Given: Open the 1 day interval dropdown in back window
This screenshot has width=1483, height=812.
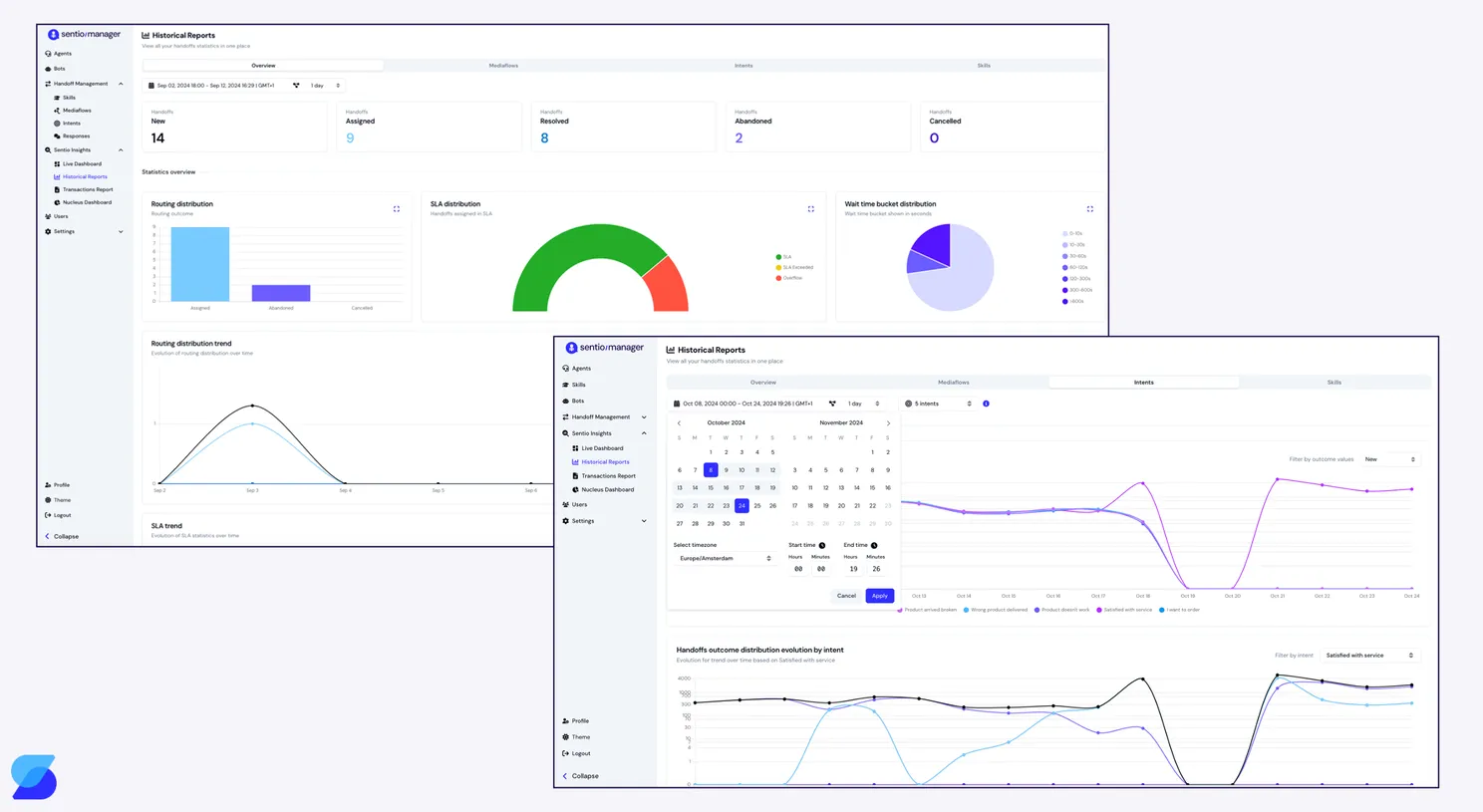Looking at the screenshot, I should click(x=325, y=86).
